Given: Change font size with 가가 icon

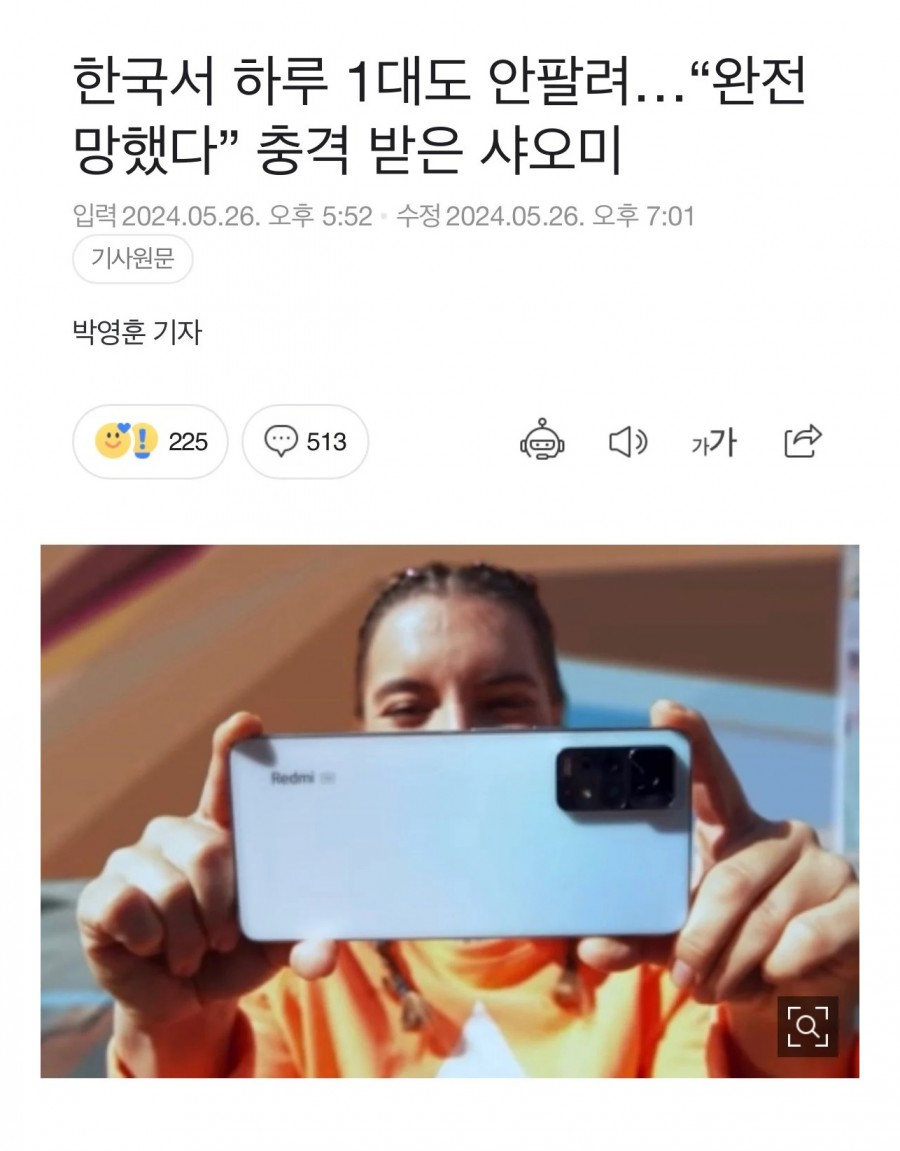Looking at the screenshot, I should click(714, 442).
